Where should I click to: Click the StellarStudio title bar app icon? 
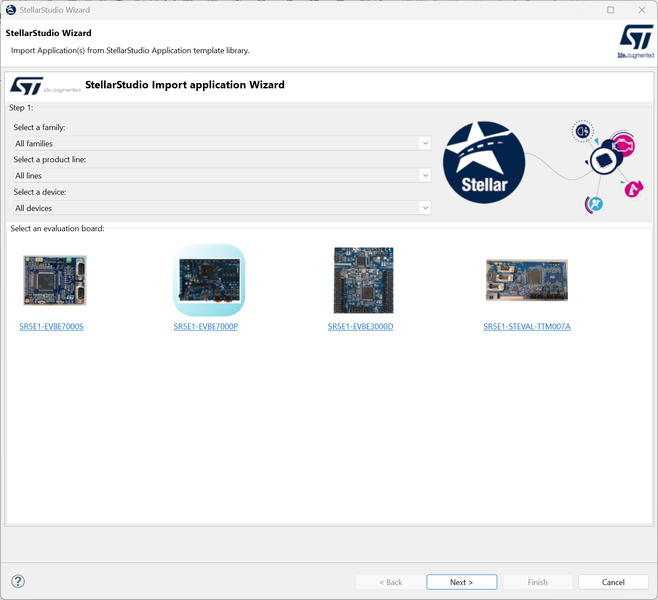tap(11, 10)
